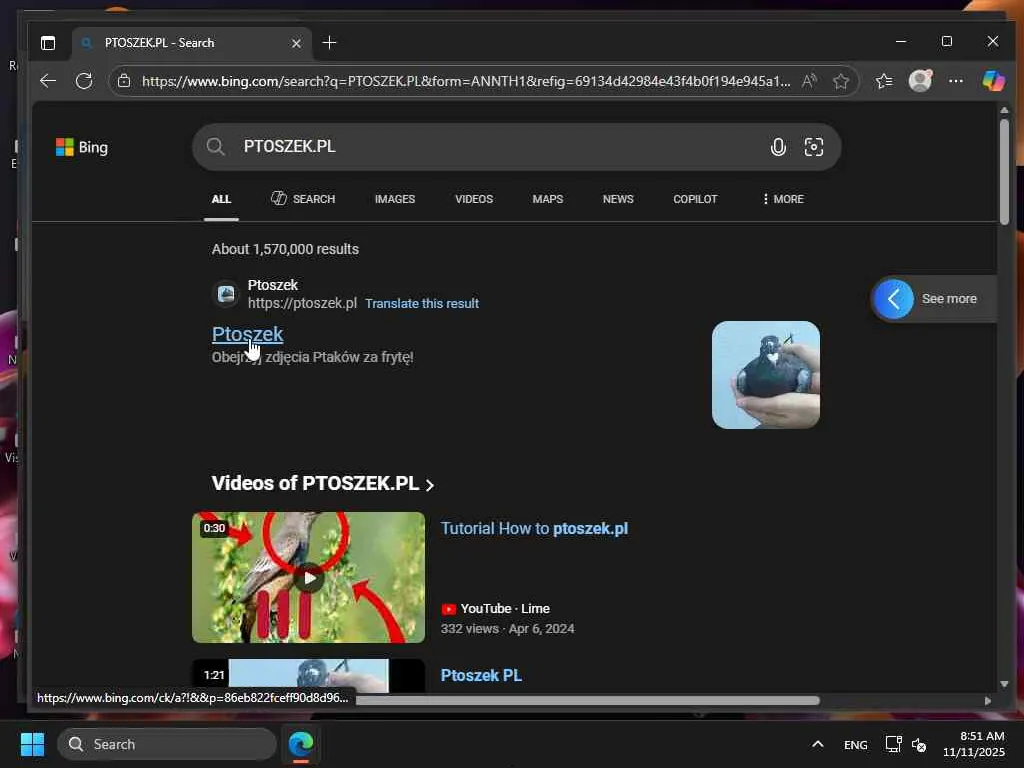
Task: Open Edge Settings and more menu
Action: pyautogui.click(x=956, y=81)
